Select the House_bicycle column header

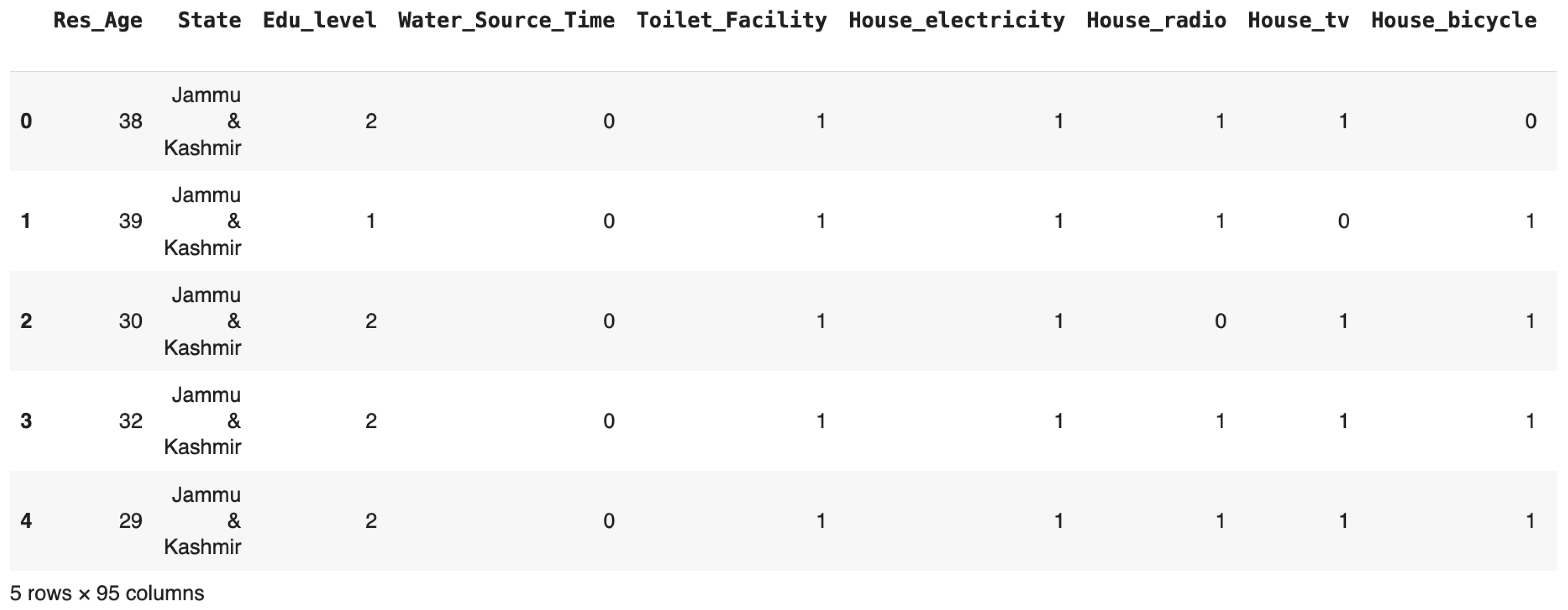pyautogui.click(x=1453, y=20)
